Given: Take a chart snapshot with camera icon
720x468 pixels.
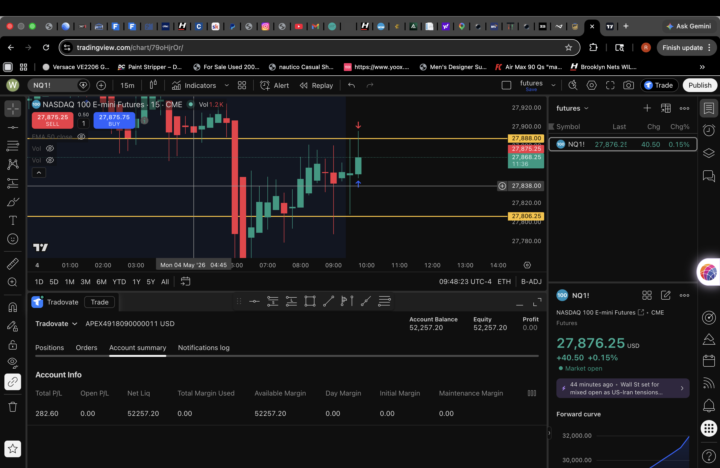Looking at the screenshot, I should 628,85.
